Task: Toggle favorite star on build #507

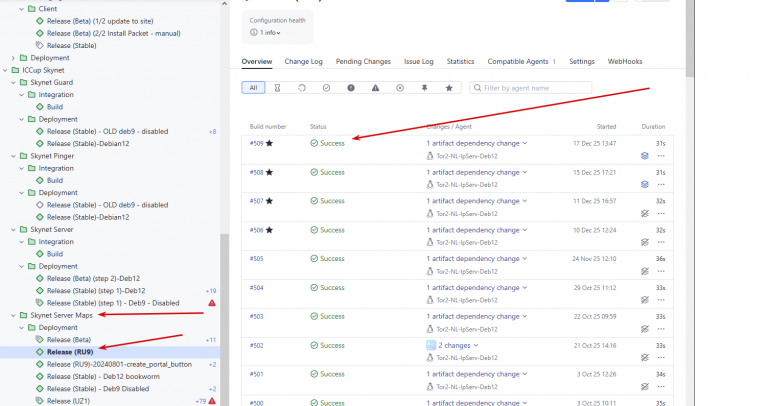Action: tap(269, 201)
